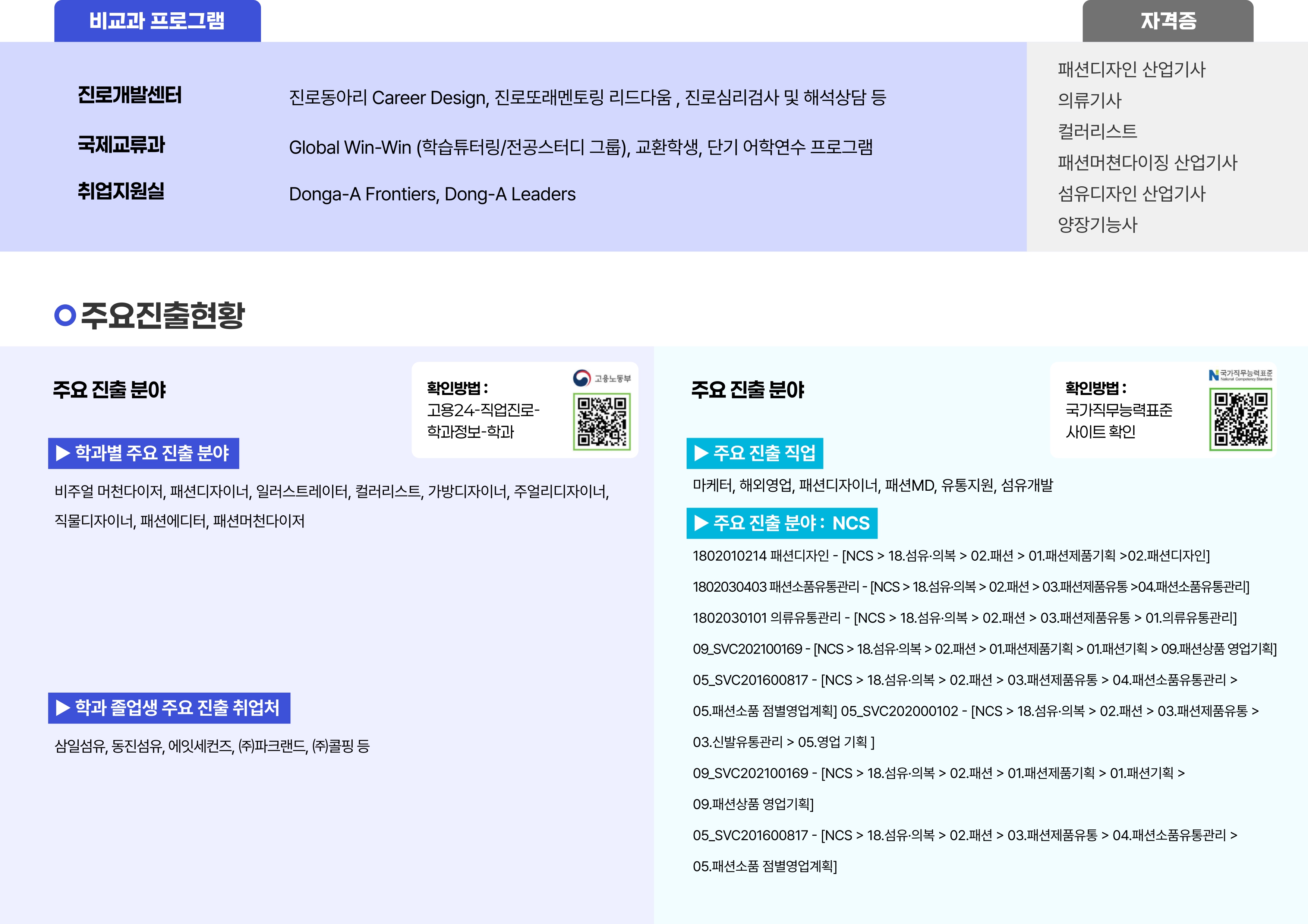Click the 1802010214 패션디자인 NCS entry
Image resolution: width=1308 pixels, height=924 pixels.
coord(951,556)
